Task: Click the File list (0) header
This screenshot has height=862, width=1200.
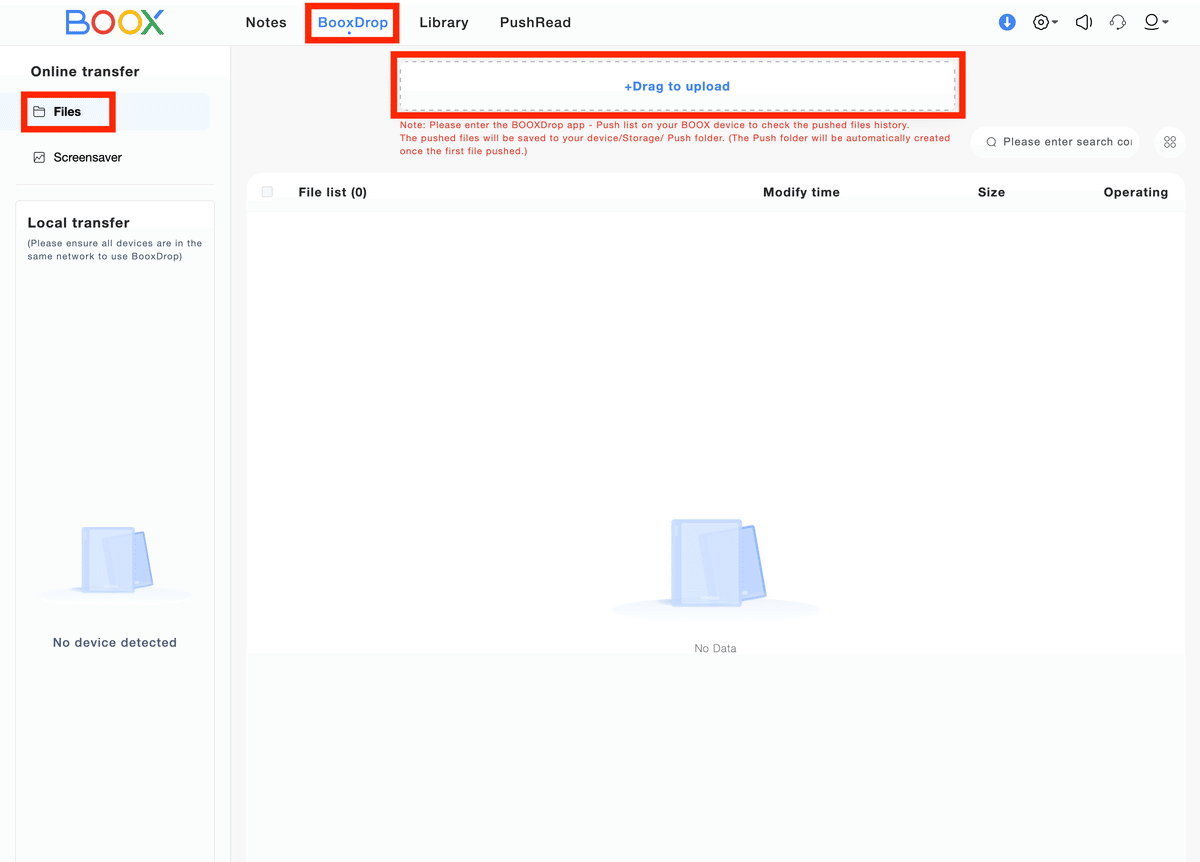Action: tap(332, 192)
